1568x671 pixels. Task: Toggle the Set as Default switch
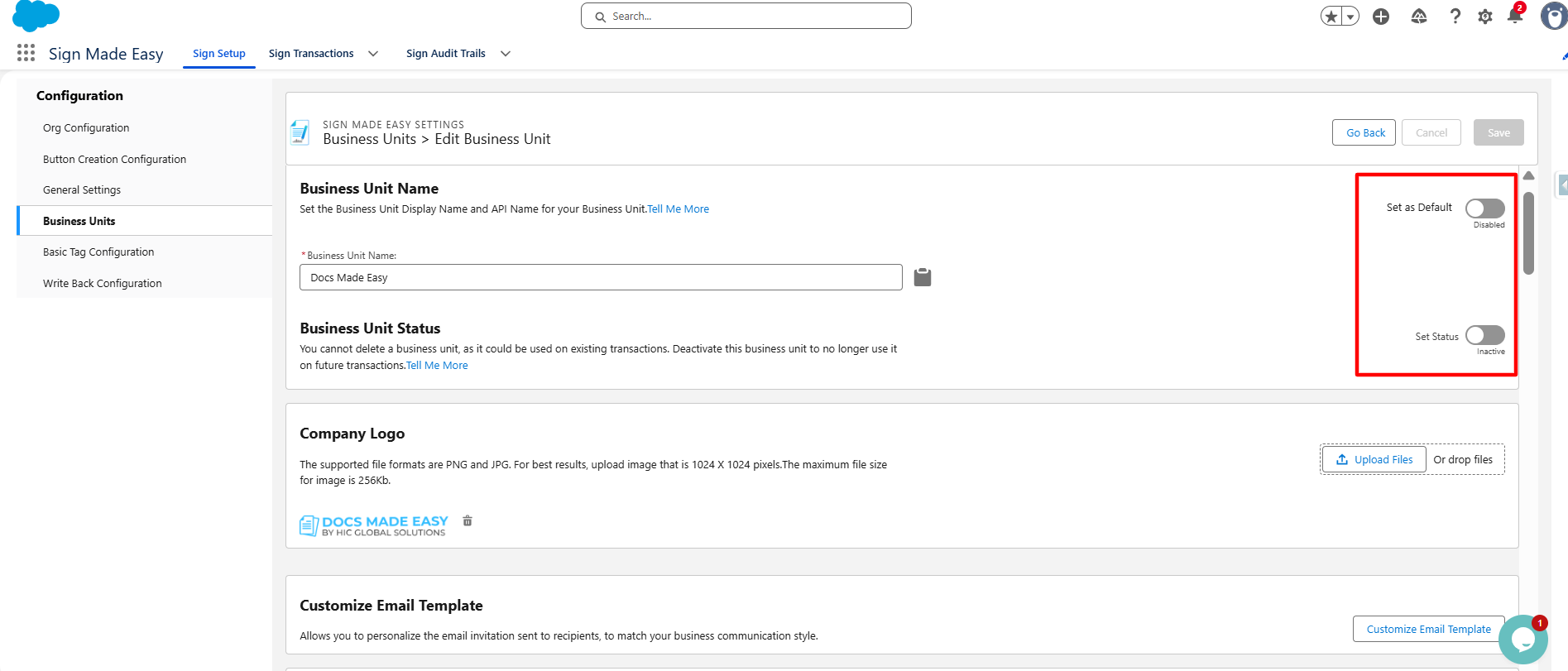coord(1484,208)
